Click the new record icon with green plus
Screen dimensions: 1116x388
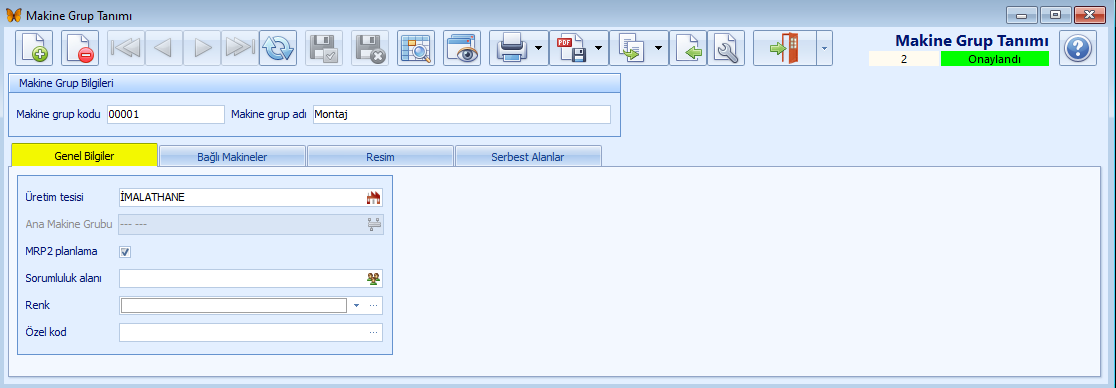33,48
